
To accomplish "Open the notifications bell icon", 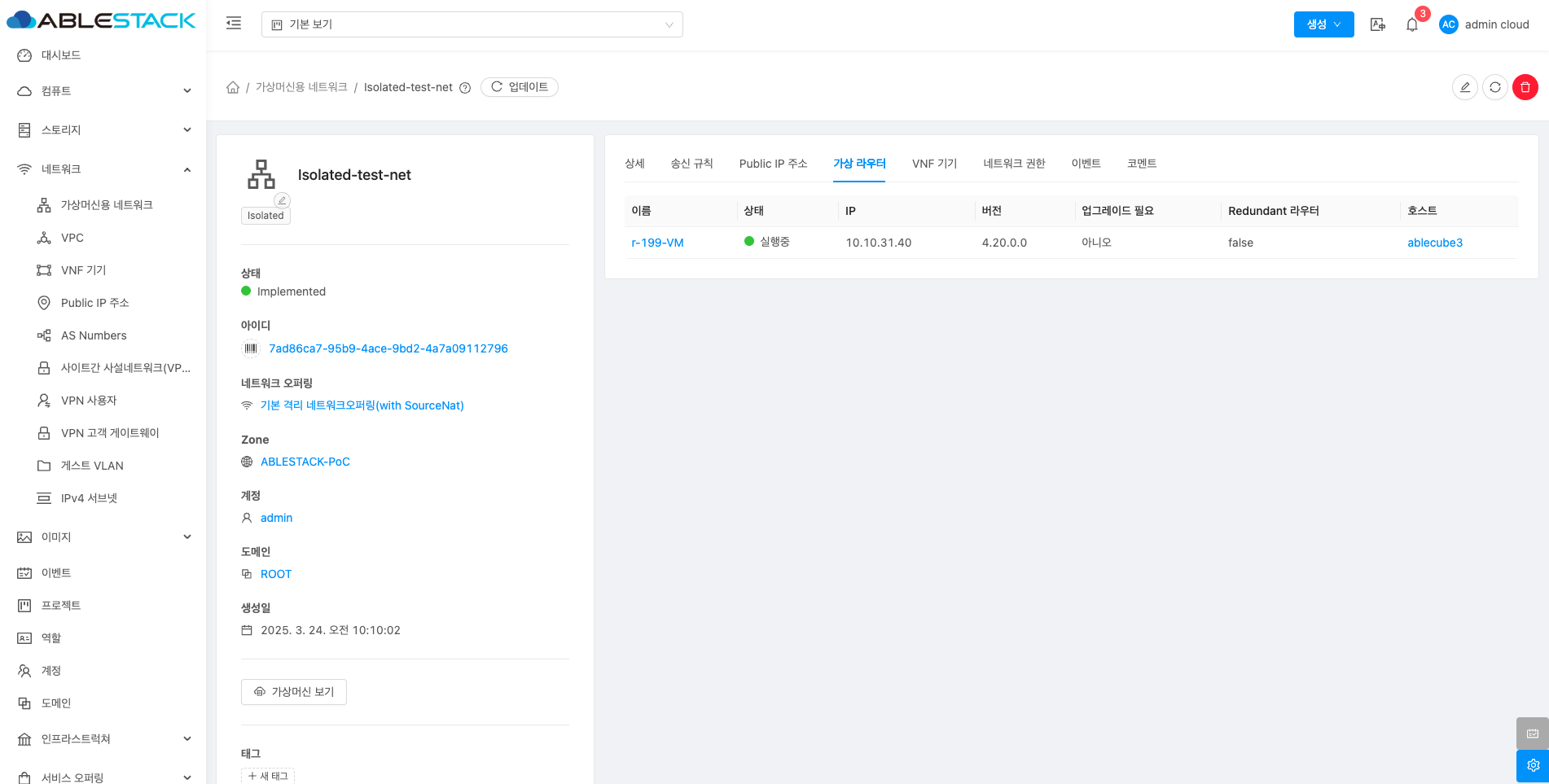I will (x=1412, y=24).
